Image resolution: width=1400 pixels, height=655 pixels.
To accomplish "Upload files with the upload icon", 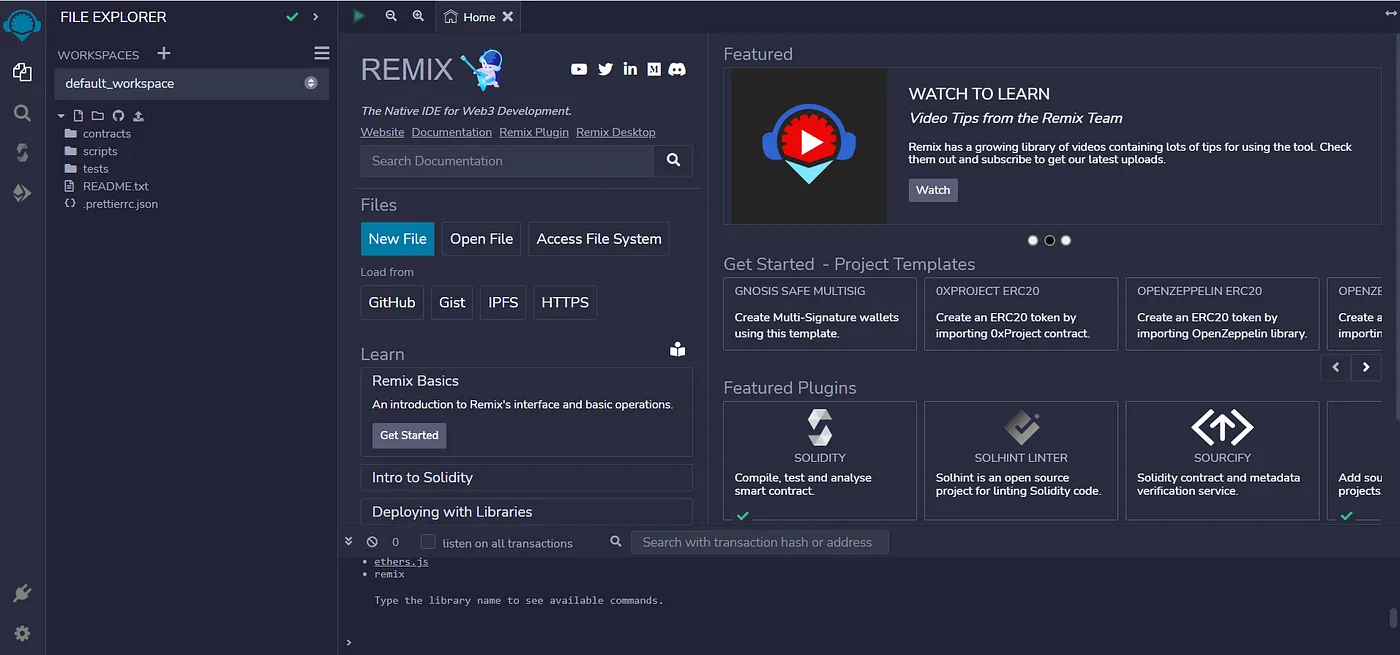I will pyautogui.click(x=138, y=116).
